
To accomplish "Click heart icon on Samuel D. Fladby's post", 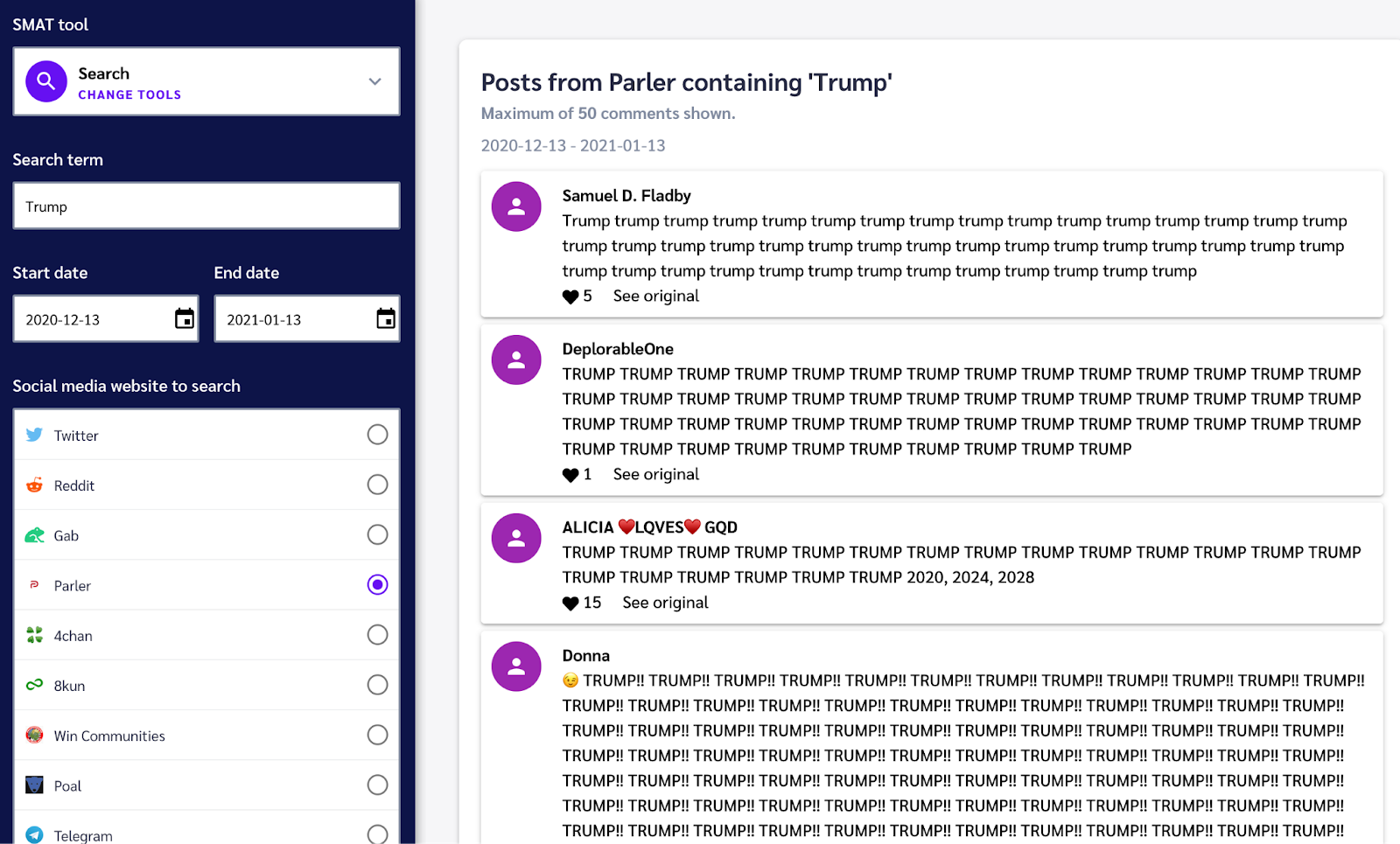I will pyautogui.click(x=570, y=296).
